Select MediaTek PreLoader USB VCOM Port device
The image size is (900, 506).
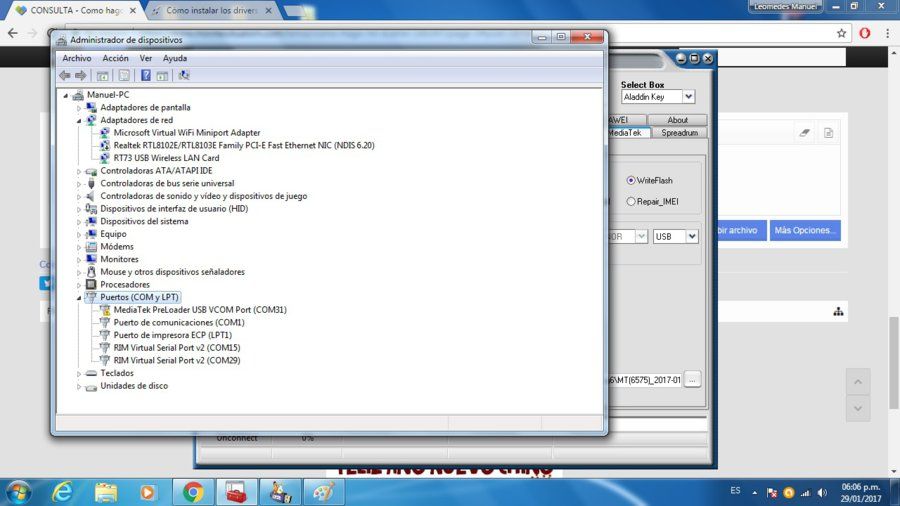[x=200, y=310]
